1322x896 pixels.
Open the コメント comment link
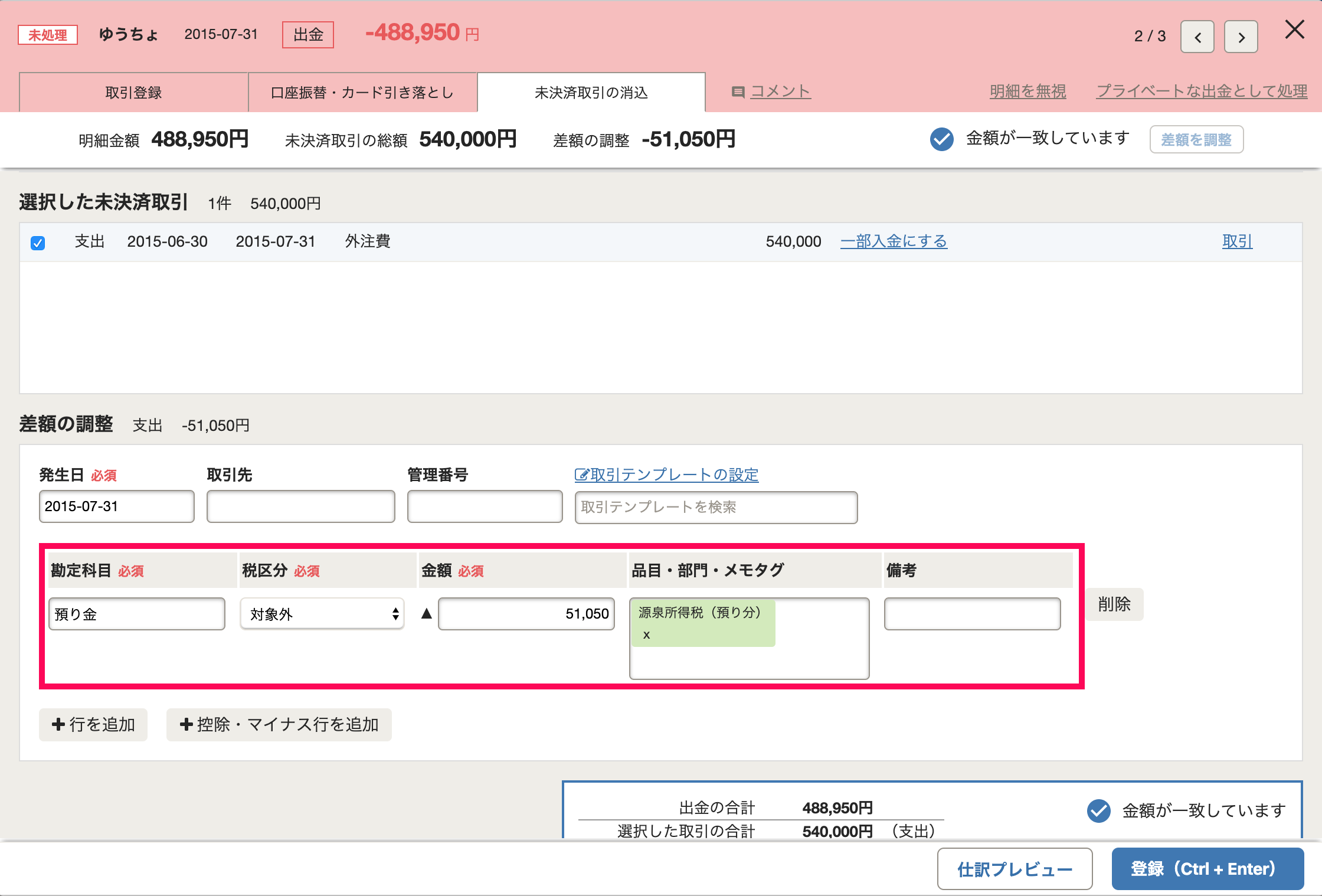779,91
